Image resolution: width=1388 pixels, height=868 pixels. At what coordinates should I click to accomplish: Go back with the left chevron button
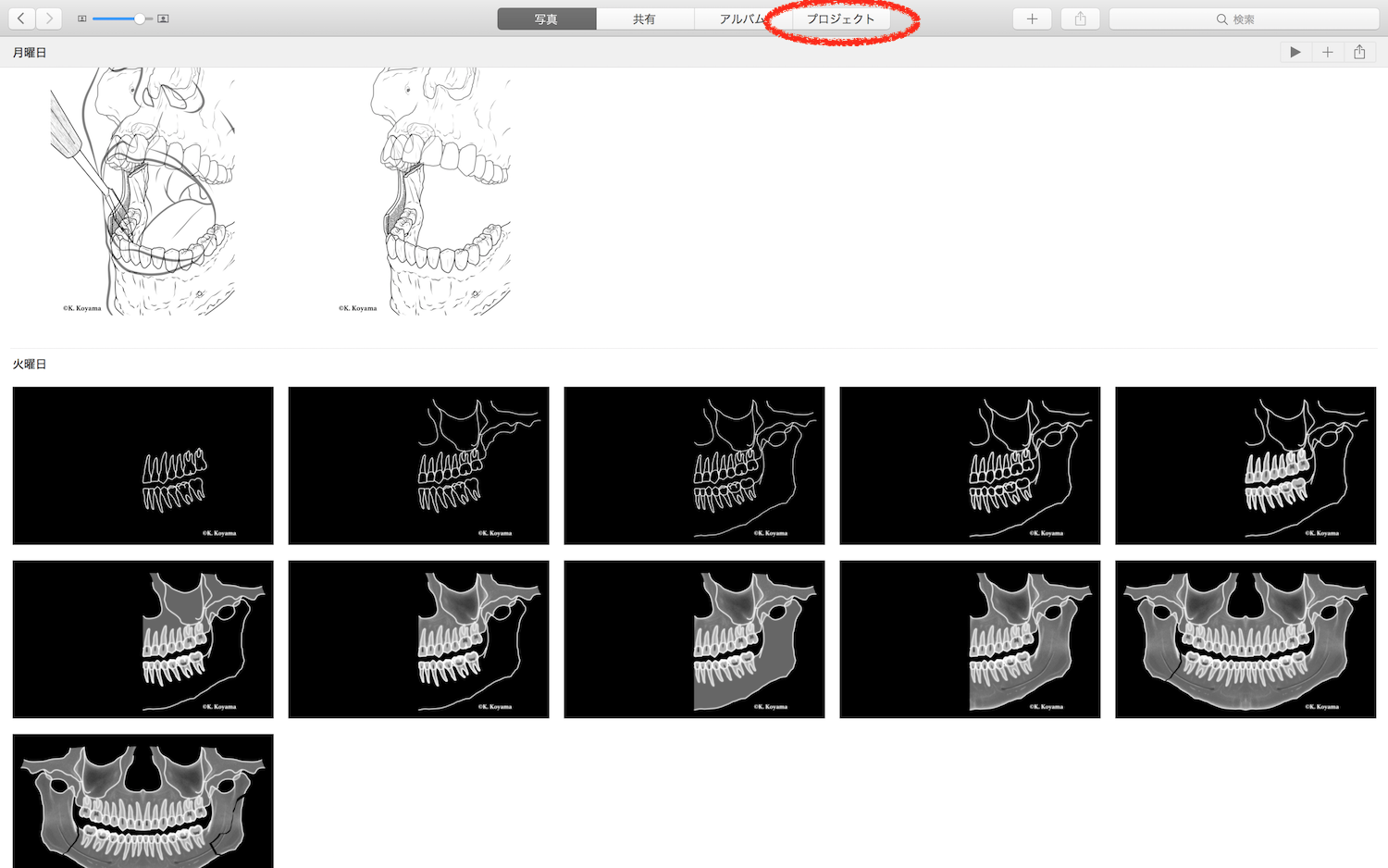coord(21,19)
